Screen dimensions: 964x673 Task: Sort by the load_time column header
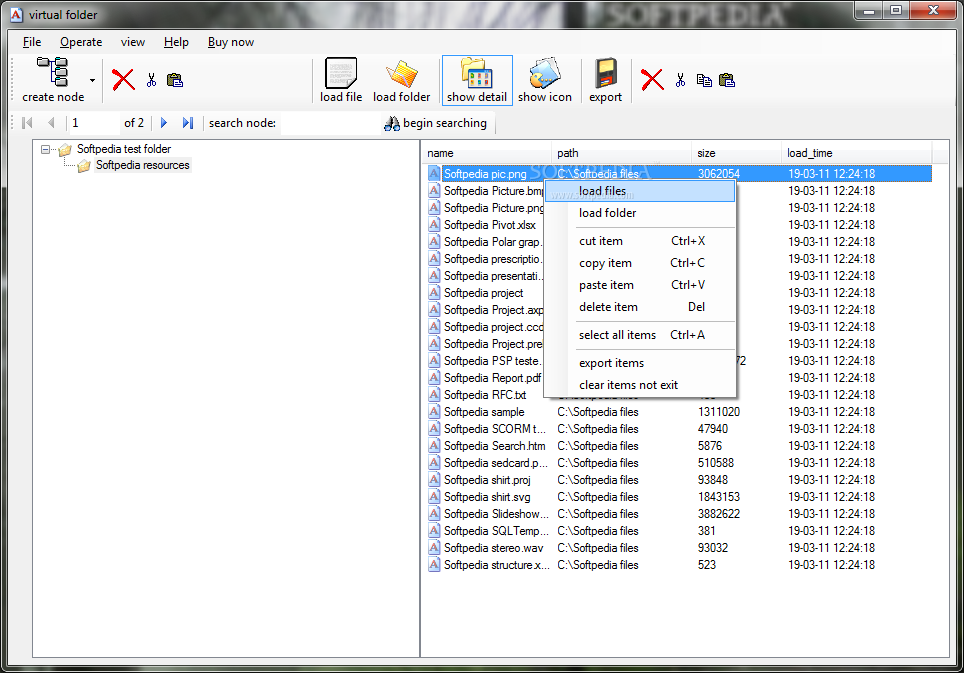click(x=856, y=153)
